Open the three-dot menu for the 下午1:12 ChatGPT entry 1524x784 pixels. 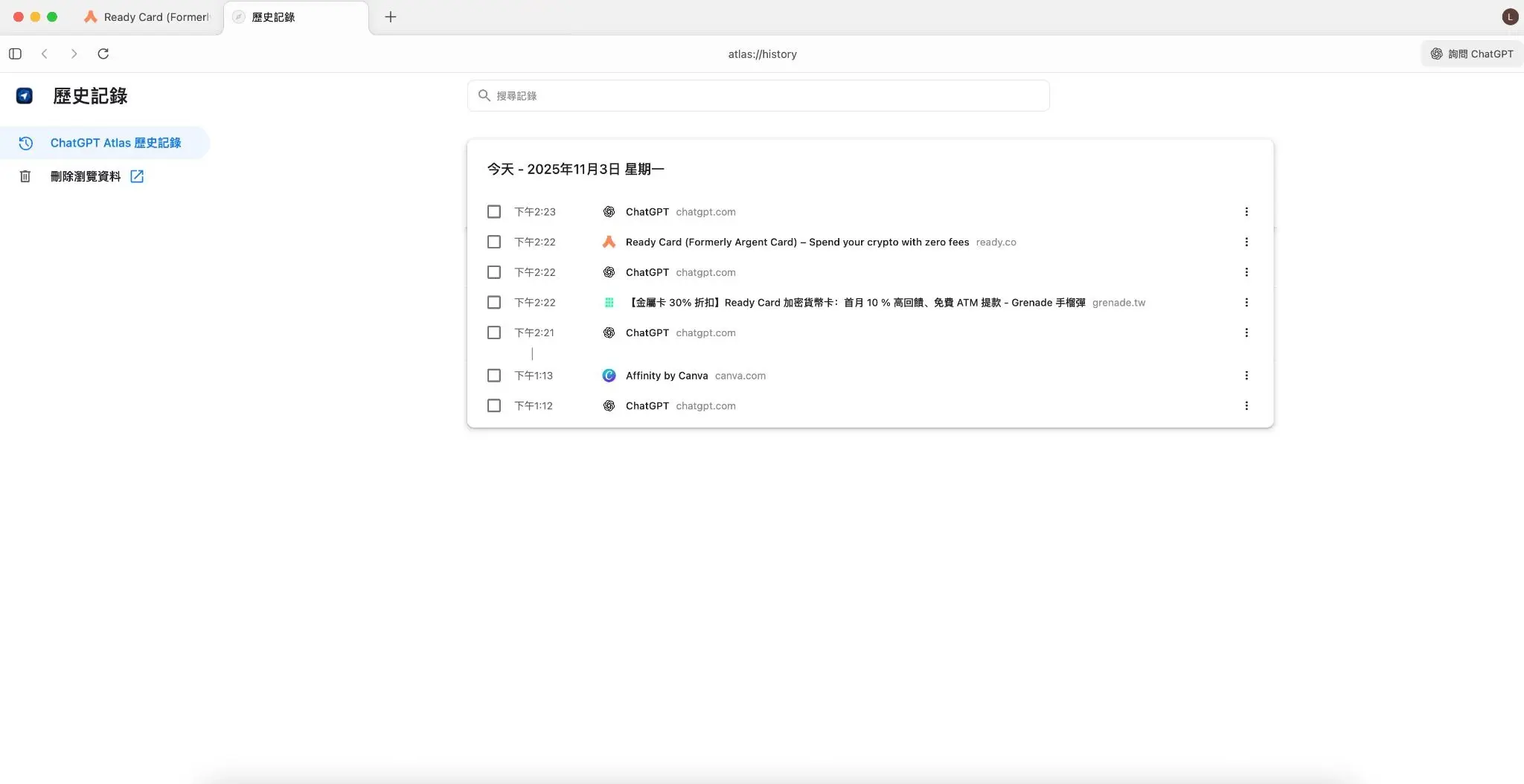[1246, 405]
